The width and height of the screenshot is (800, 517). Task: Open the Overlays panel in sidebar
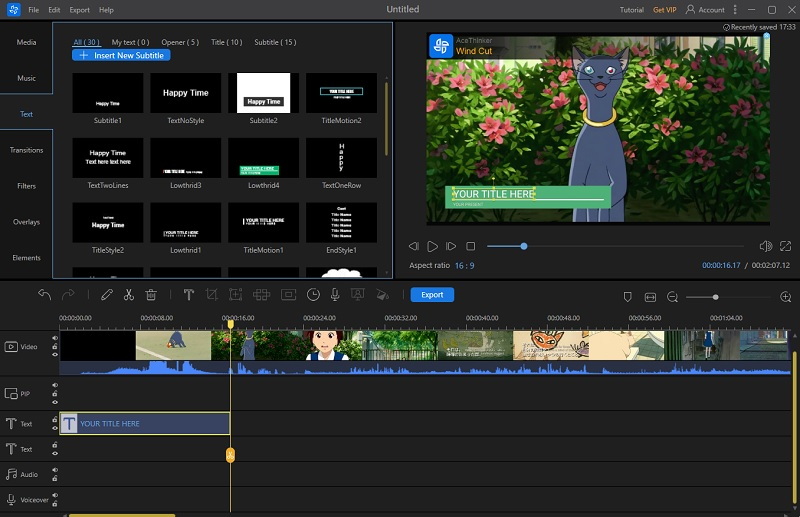pyautogui.click(x=26, y=222)
